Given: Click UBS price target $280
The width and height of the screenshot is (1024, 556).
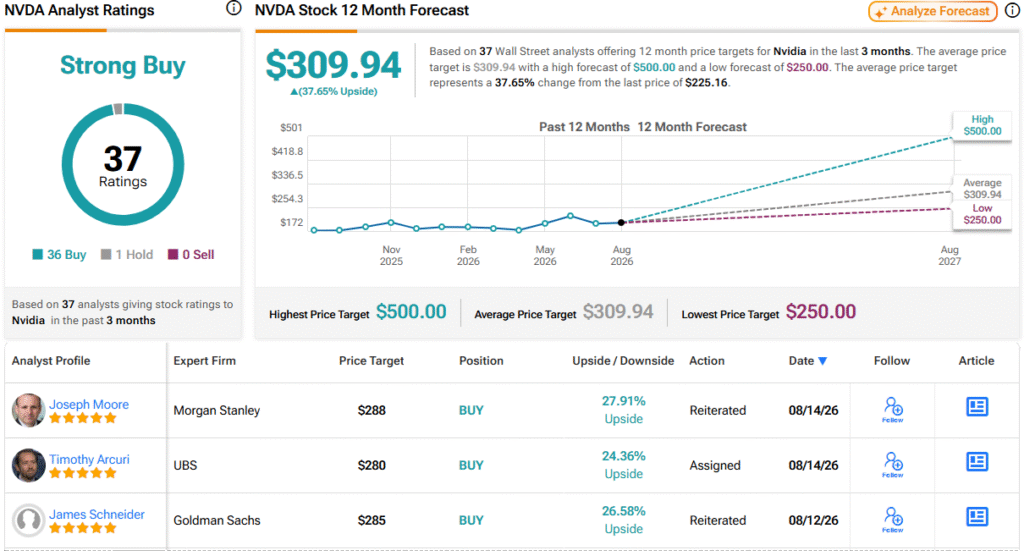Looking at the screenshot, I should (372, 465).
